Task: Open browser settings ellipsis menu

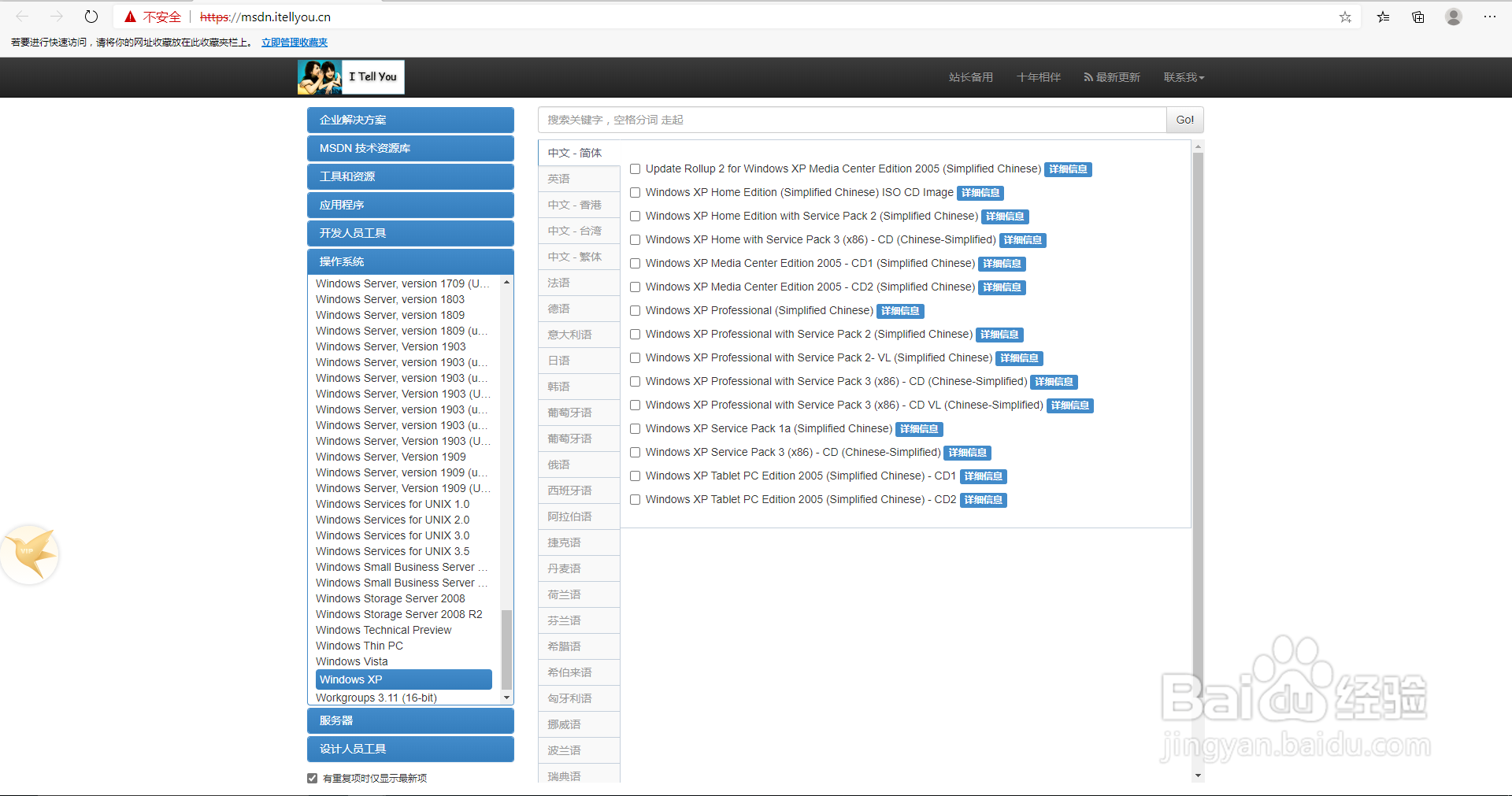Action: tap(1490, 17)
